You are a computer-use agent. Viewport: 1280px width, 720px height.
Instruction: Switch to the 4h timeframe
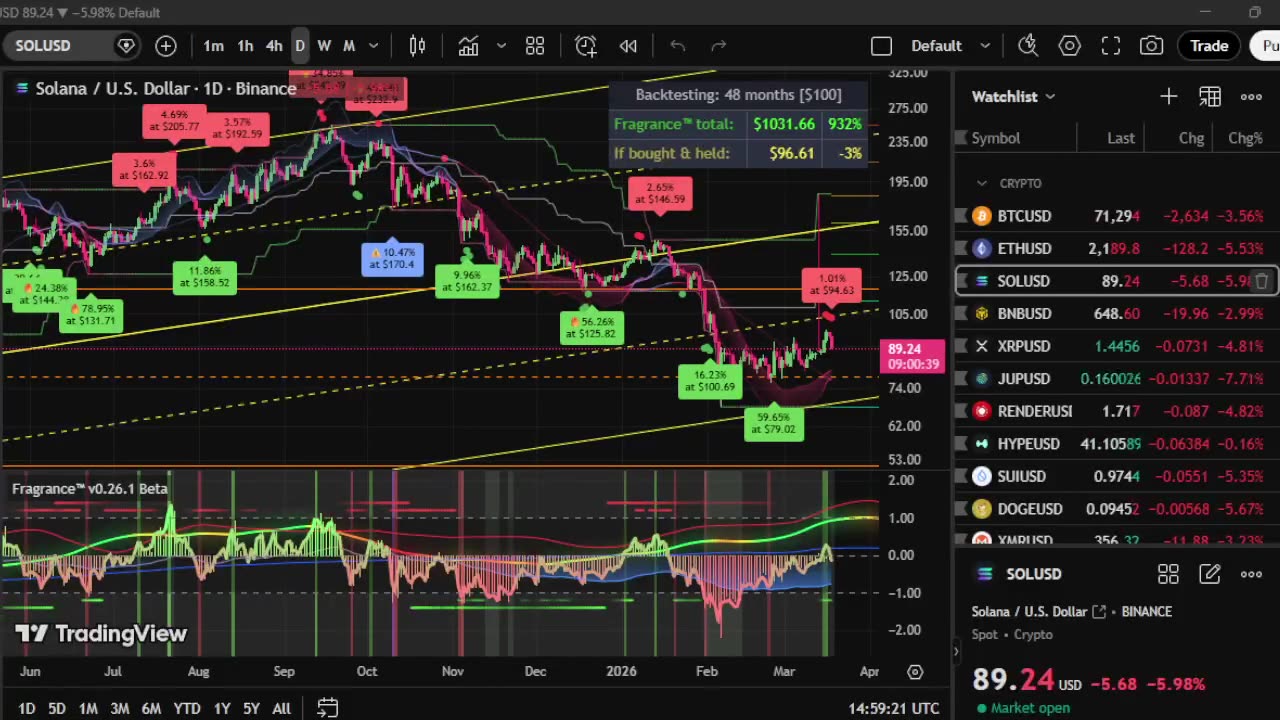[274, 46]
